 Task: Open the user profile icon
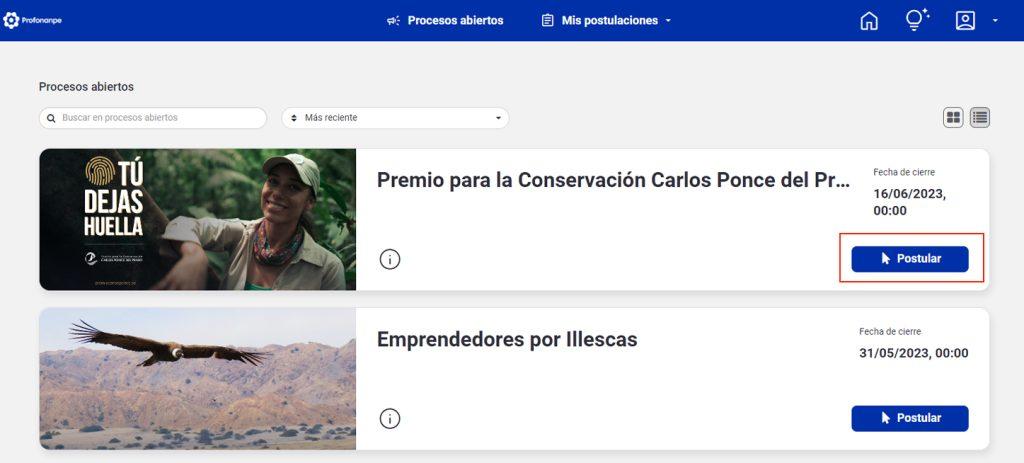click(965, 20)
